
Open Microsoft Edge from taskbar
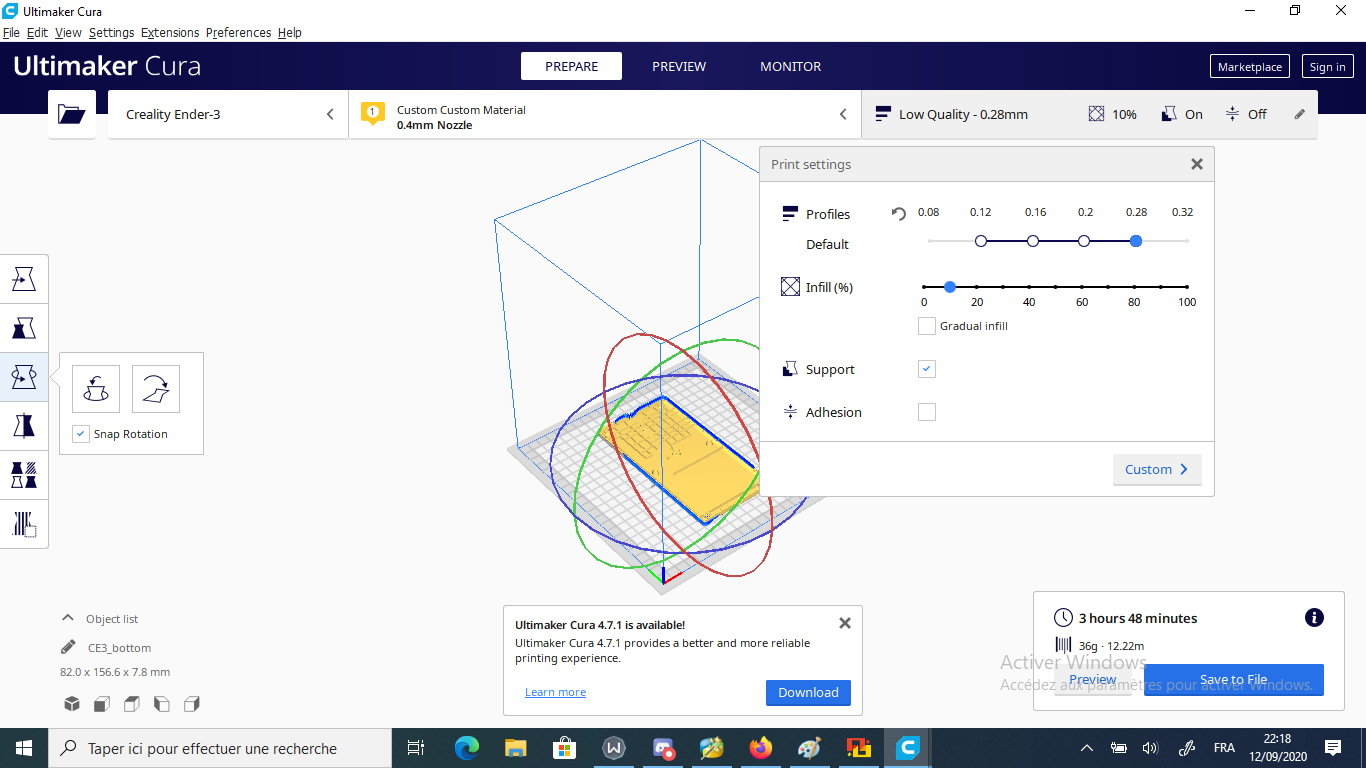coord(466,748)
